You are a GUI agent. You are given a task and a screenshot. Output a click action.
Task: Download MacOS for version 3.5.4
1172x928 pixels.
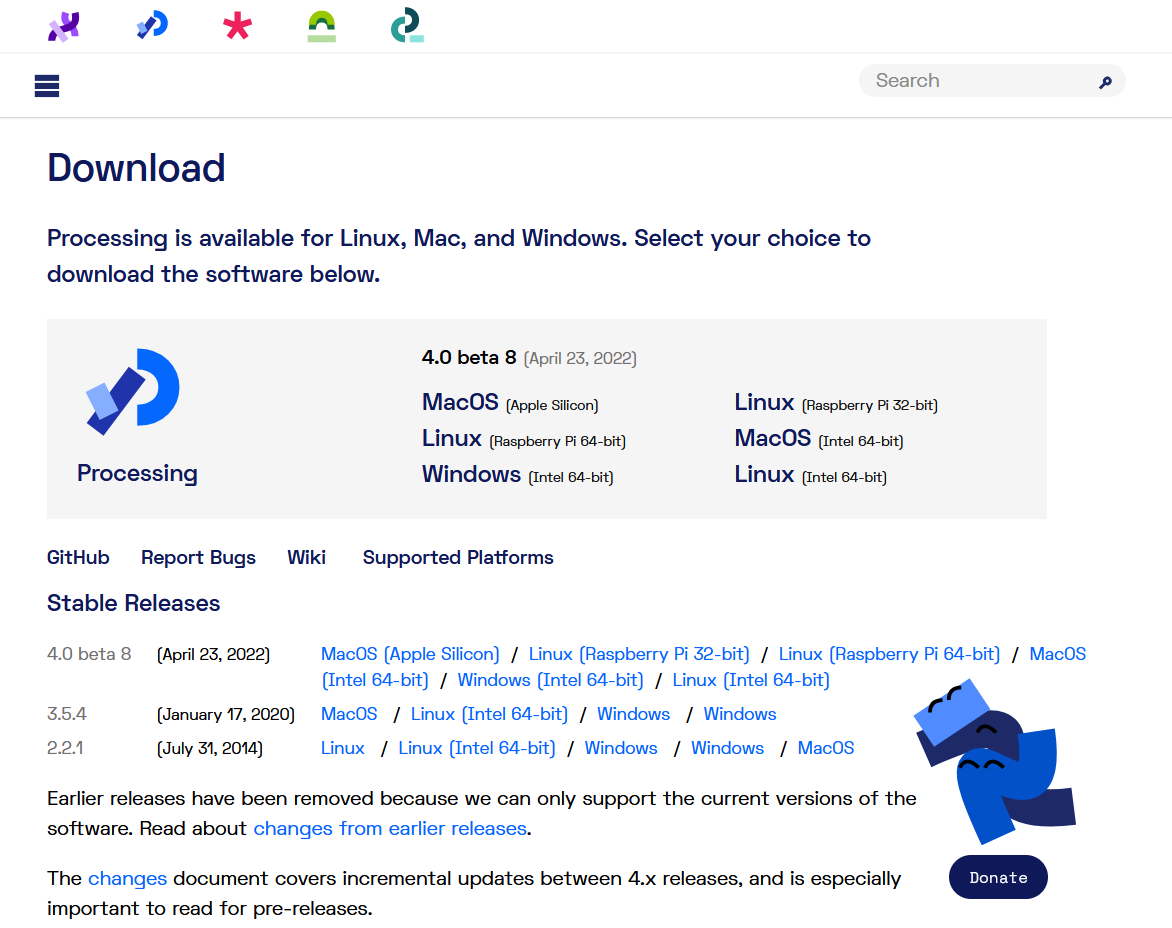pyautogui.click(x=349, y=714)
